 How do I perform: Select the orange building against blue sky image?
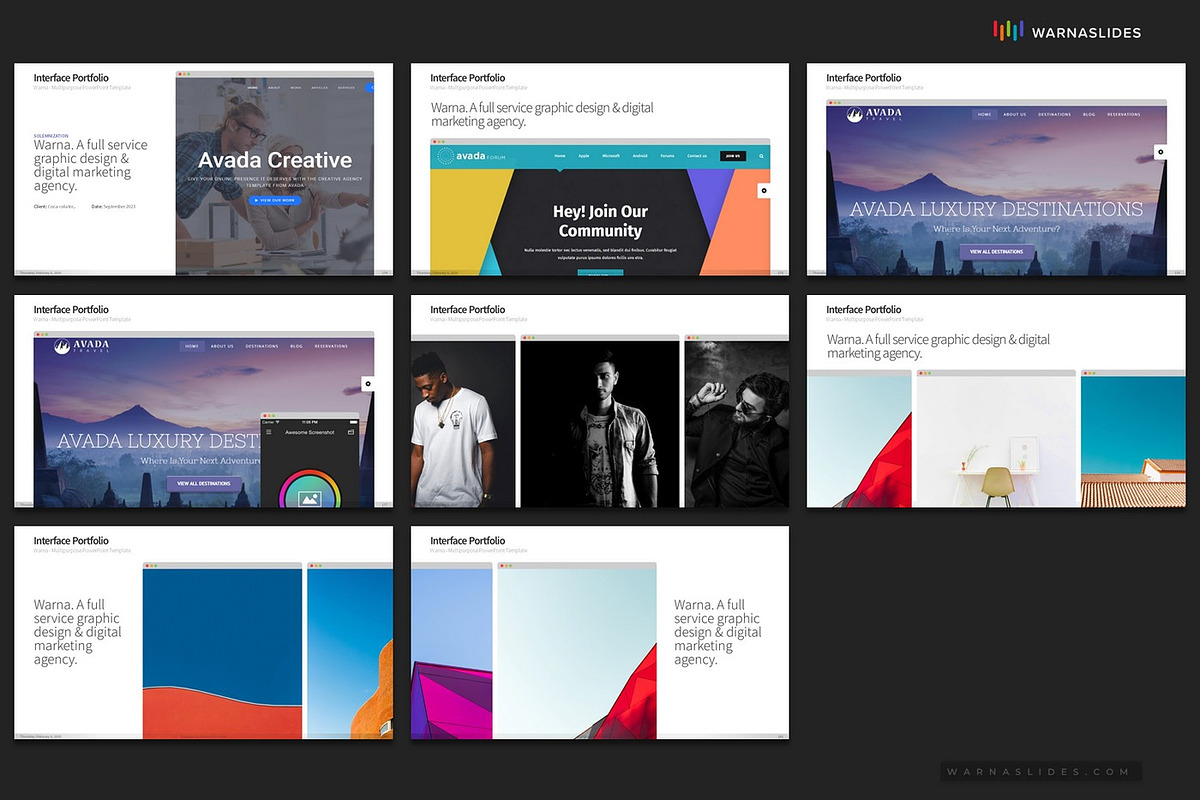(350, 653)
